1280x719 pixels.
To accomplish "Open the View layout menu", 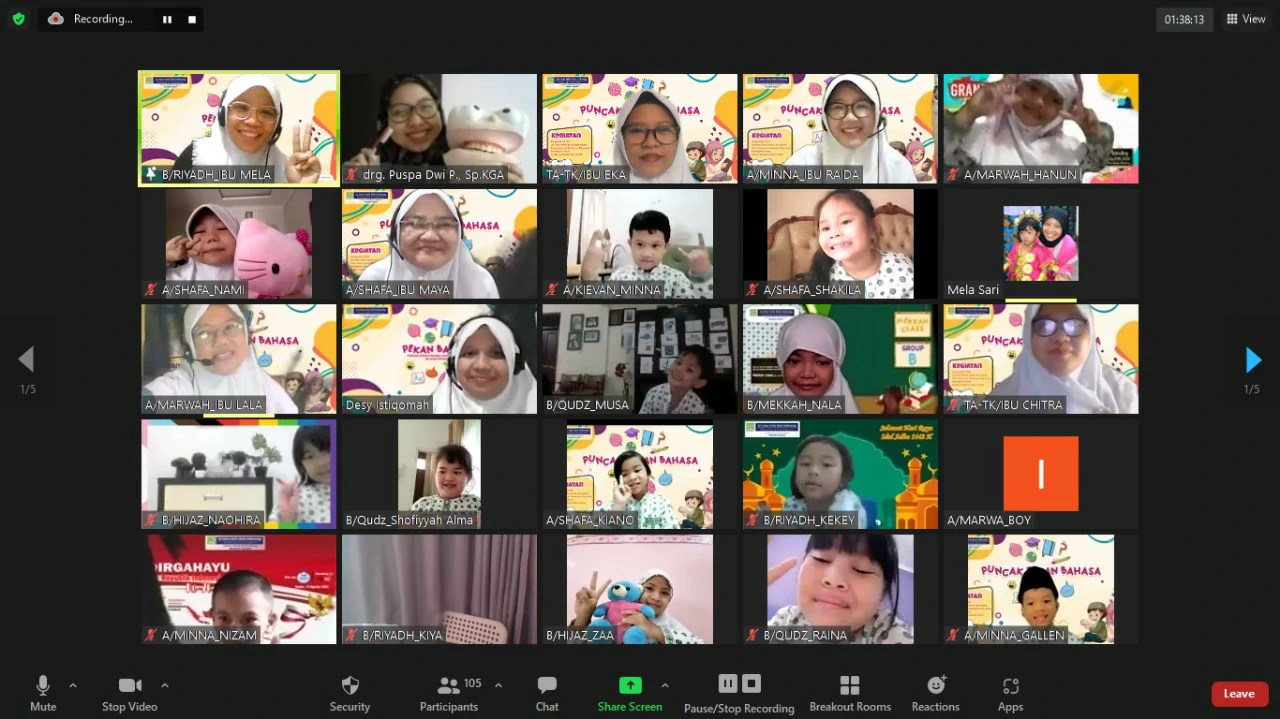I will coord(1245,19).
